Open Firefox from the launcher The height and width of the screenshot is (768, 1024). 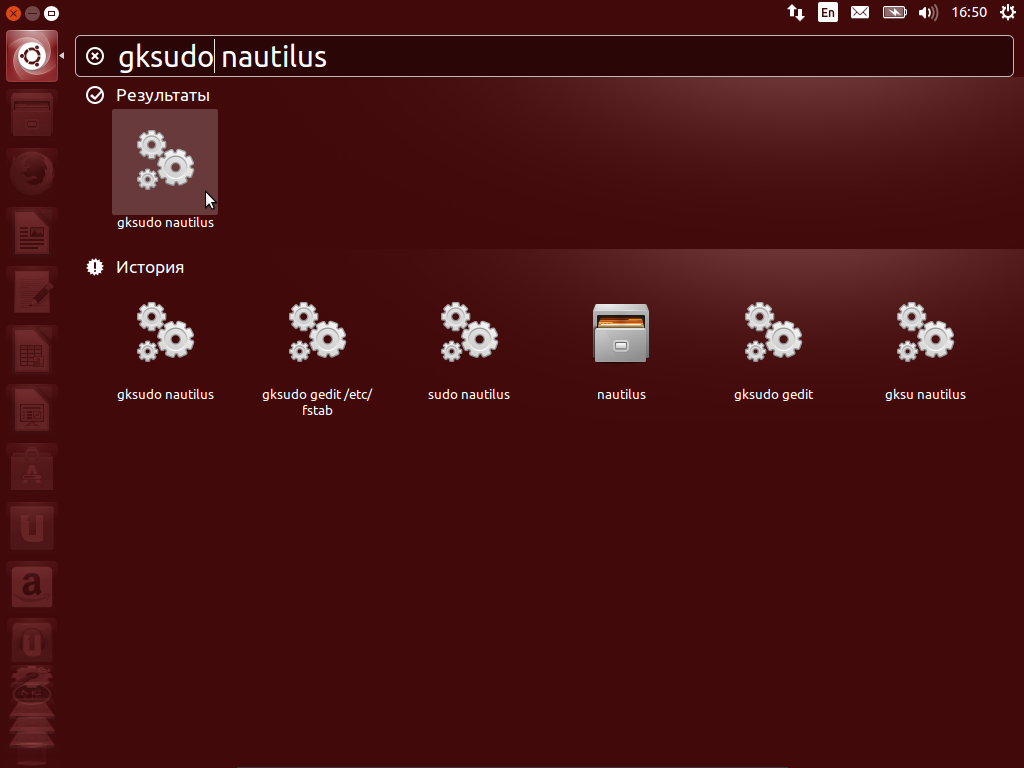tap(31, 174)
